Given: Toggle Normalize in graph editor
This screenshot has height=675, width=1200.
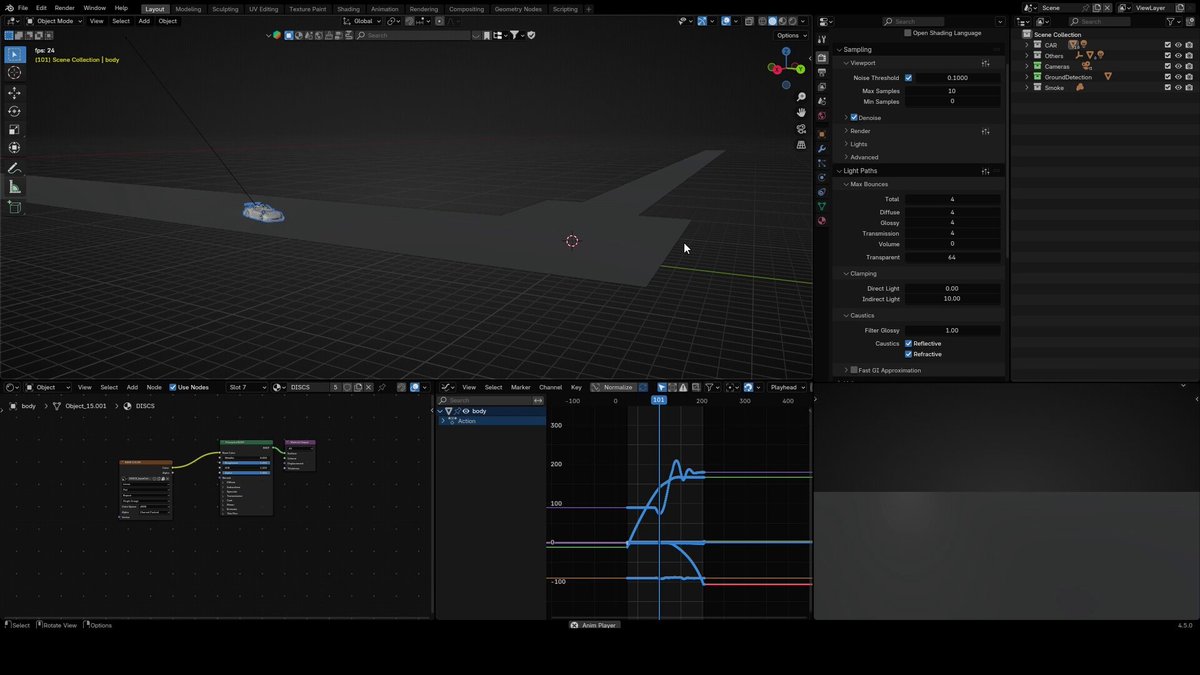Looking at the screenshot, I should [x=613, y=387].
